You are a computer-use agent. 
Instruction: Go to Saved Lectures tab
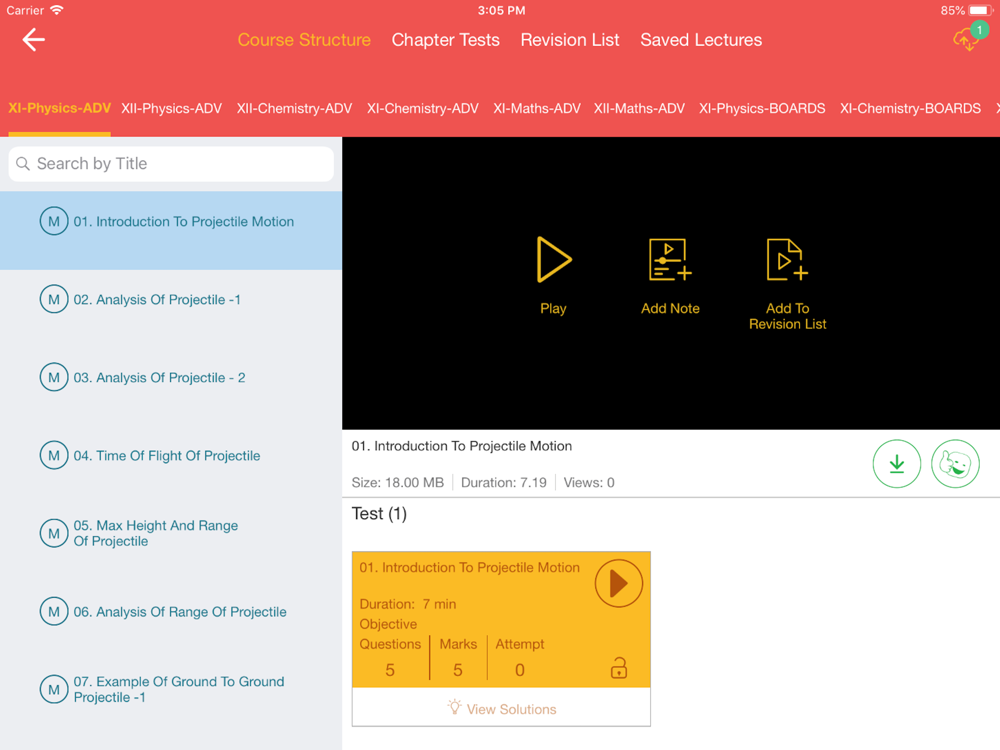point(701,40)
